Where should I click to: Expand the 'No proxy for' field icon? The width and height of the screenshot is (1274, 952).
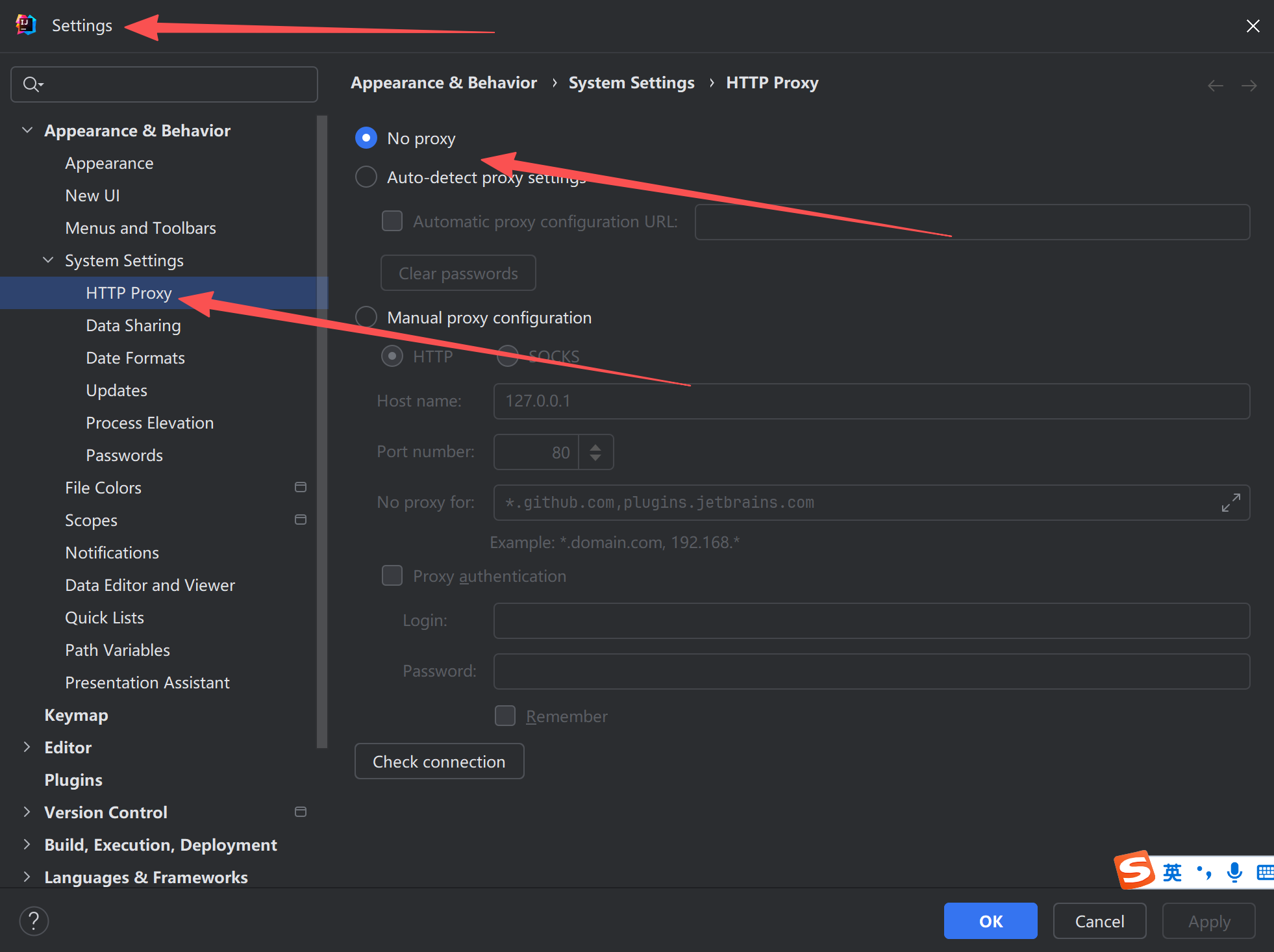[1230, 503]
